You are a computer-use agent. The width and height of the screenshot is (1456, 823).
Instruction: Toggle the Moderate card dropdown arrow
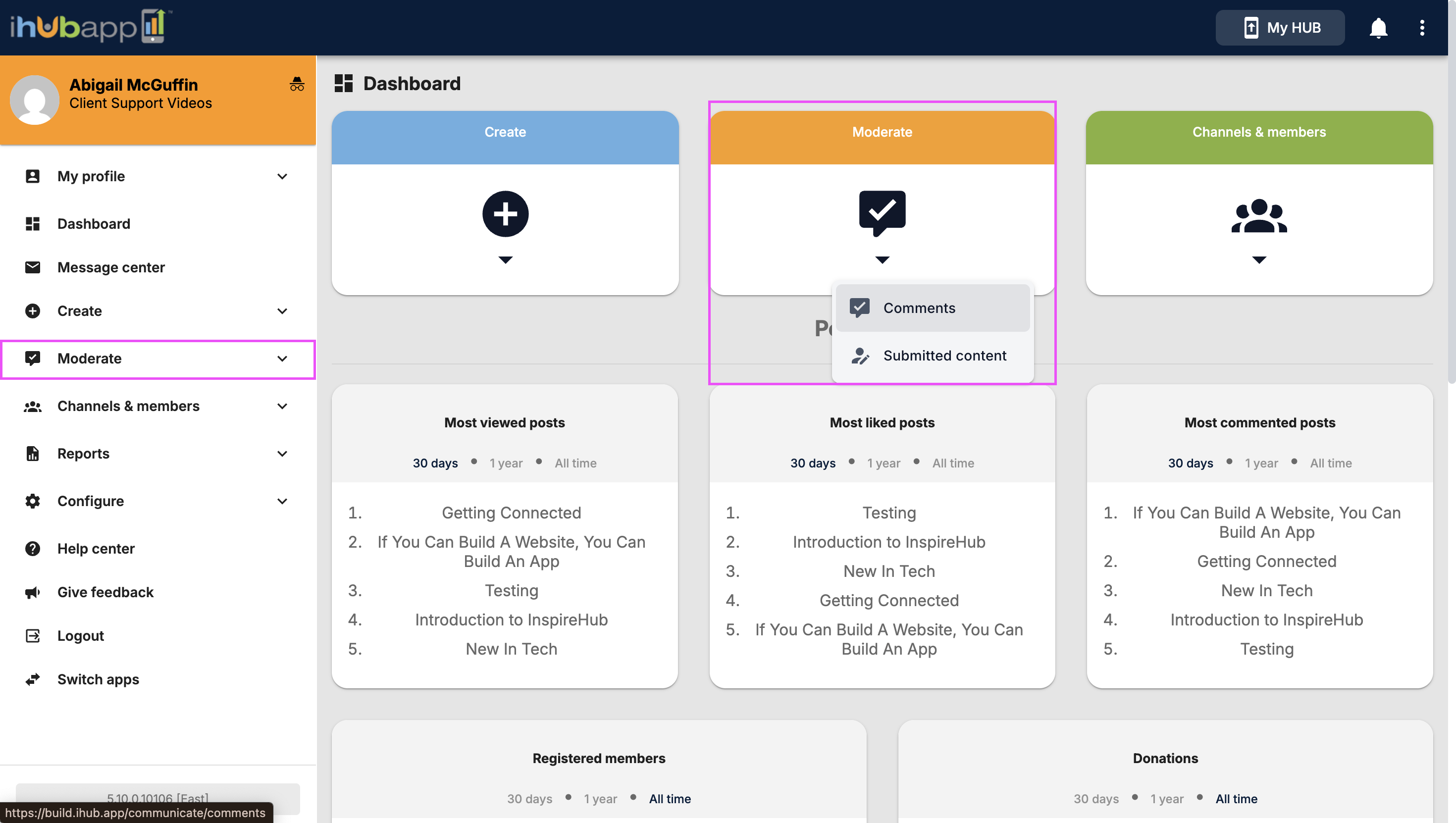click(882, 259)
